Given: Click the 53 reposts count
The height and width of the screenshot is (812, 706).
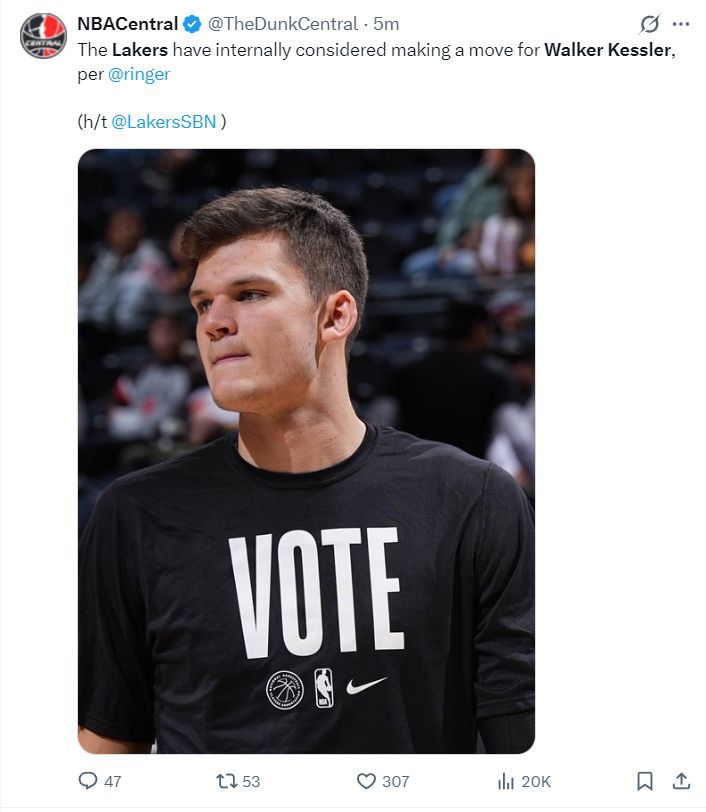Looking at the screenshot, I should pyautogui.click(x=251, y=781).
